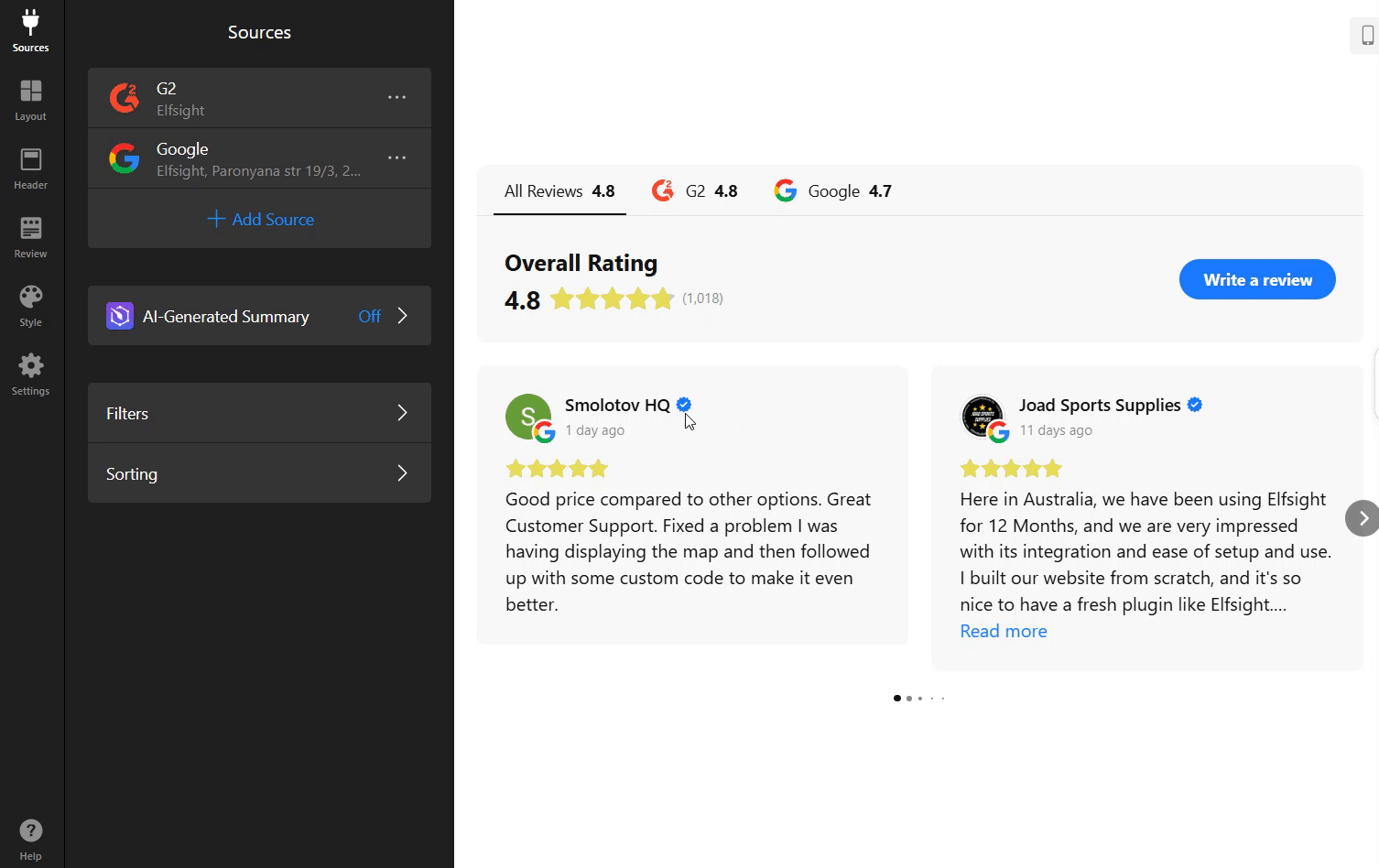This screenshot has width=1379, height=868.
Task: Open the Sources panel icon
Action: (x=30, y=30)
